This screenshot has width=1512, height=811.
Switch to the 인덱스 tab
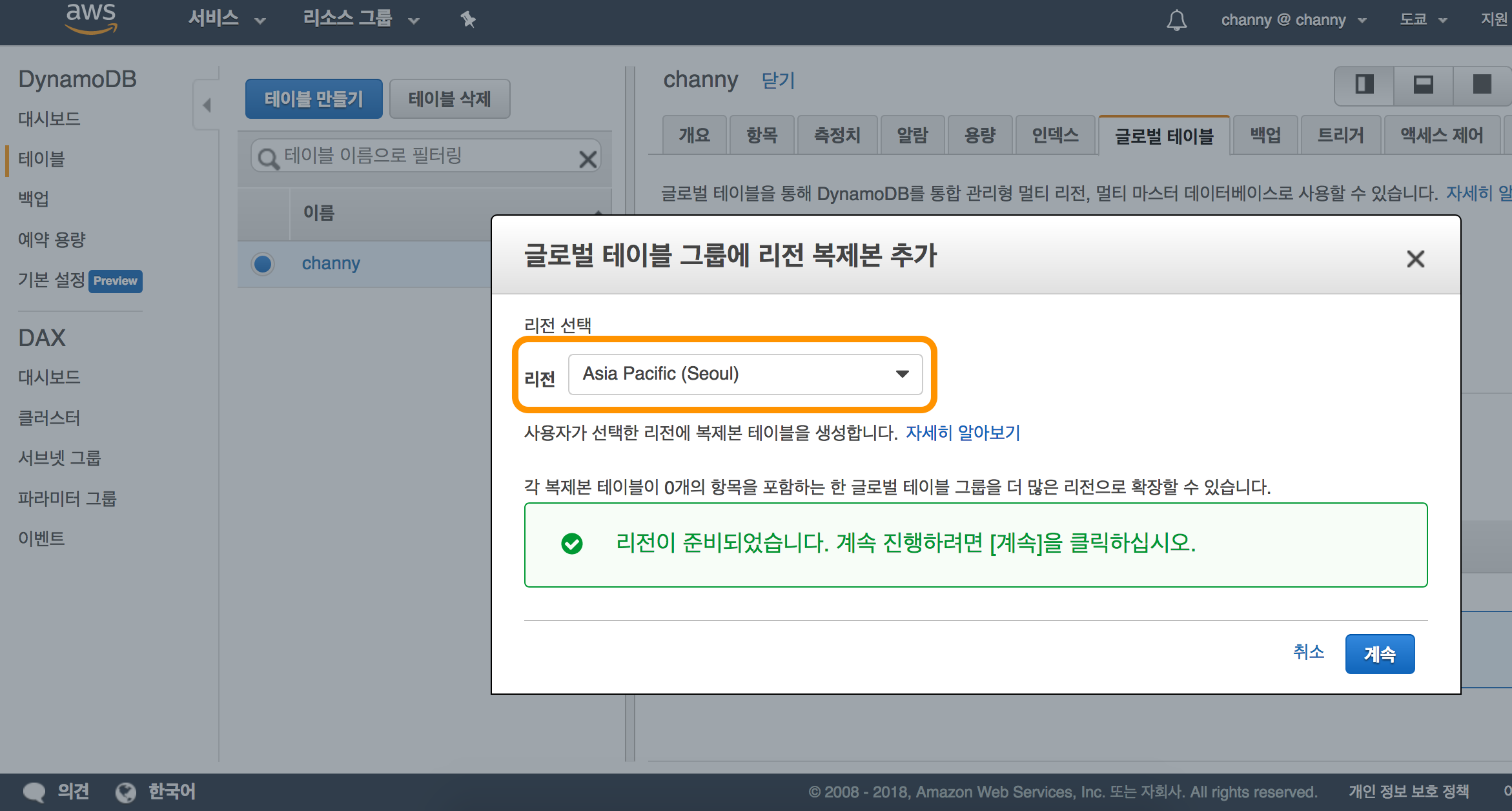click(x=1055, y=135)
